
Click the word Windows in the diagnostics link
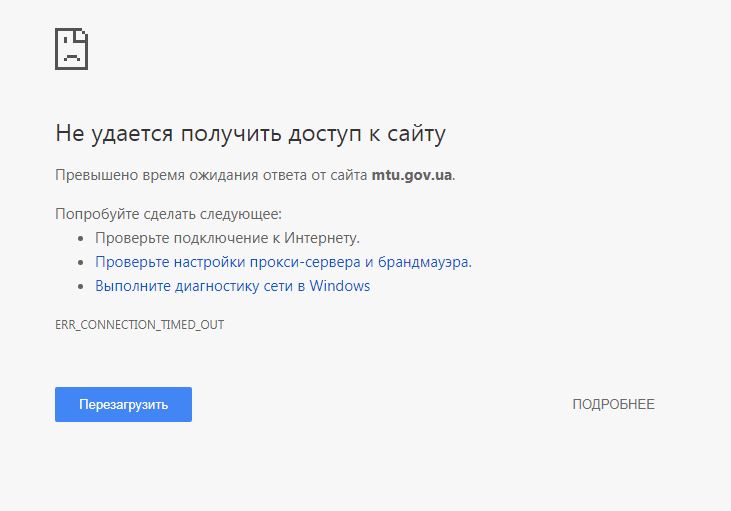[340, 286]
